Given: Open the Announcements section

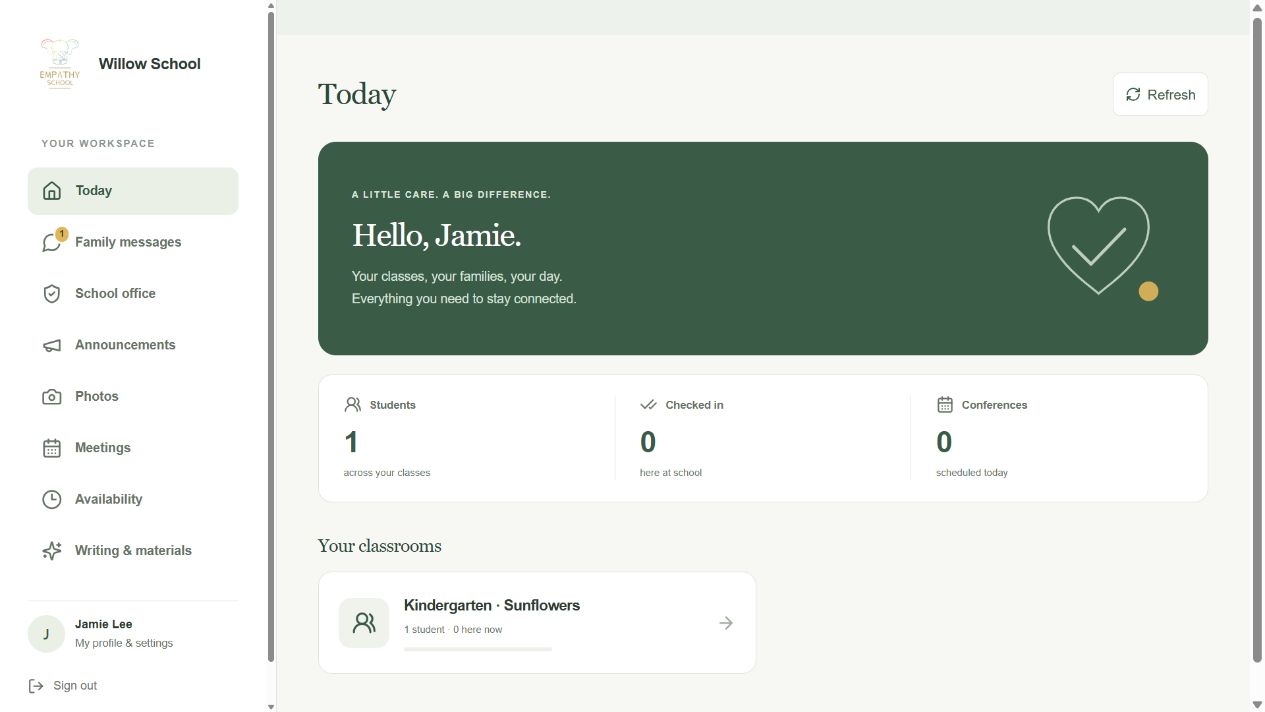Looking at the screenshot, I should 133,345.
